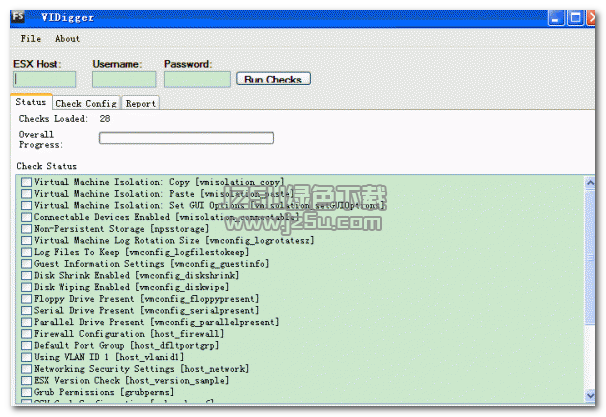Open the Report tab

point(141,103)
